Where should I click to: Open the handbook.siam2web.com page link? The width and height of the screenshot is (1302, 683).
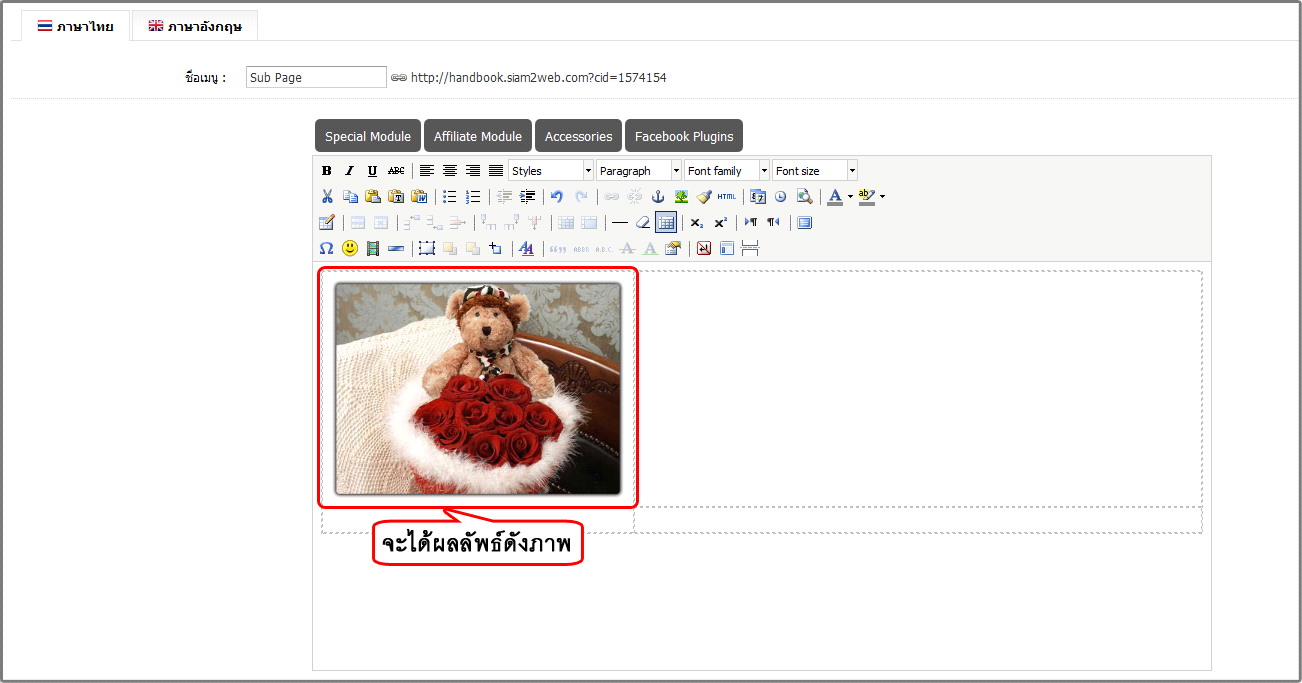pos(538,77)
